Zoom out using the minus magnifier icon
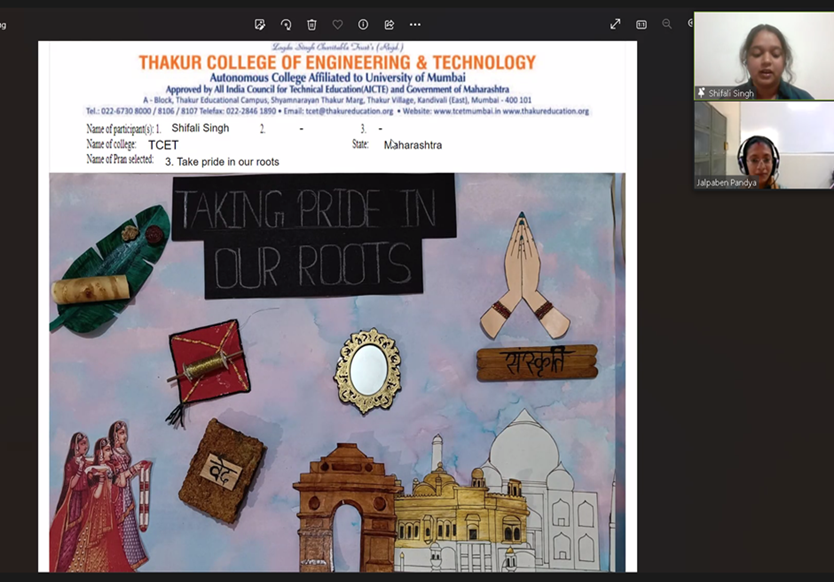 [x=667, y=24]
